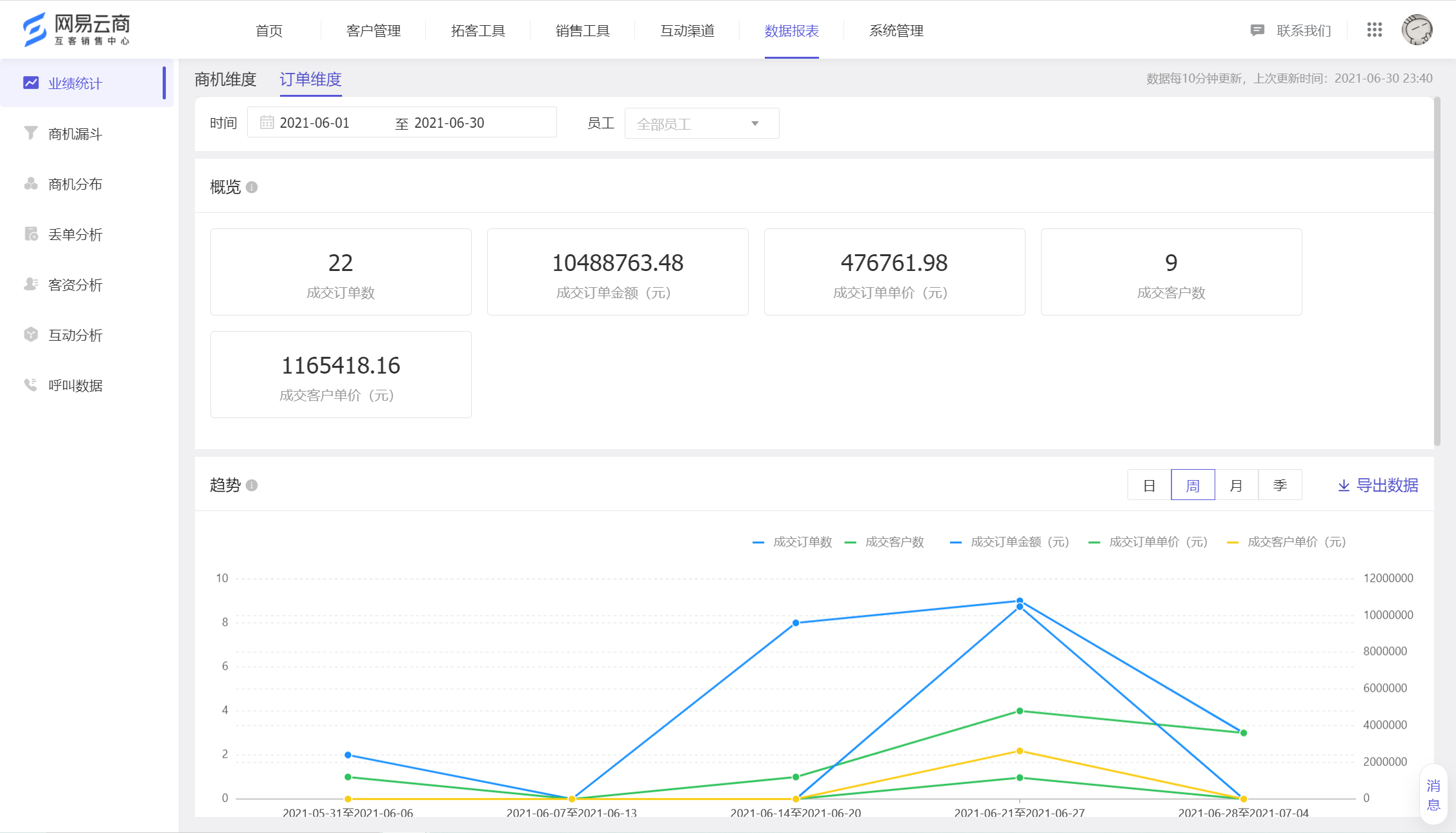Open the 首页 menu
This screenshot has height=833, width=1456.
[269, 30]
